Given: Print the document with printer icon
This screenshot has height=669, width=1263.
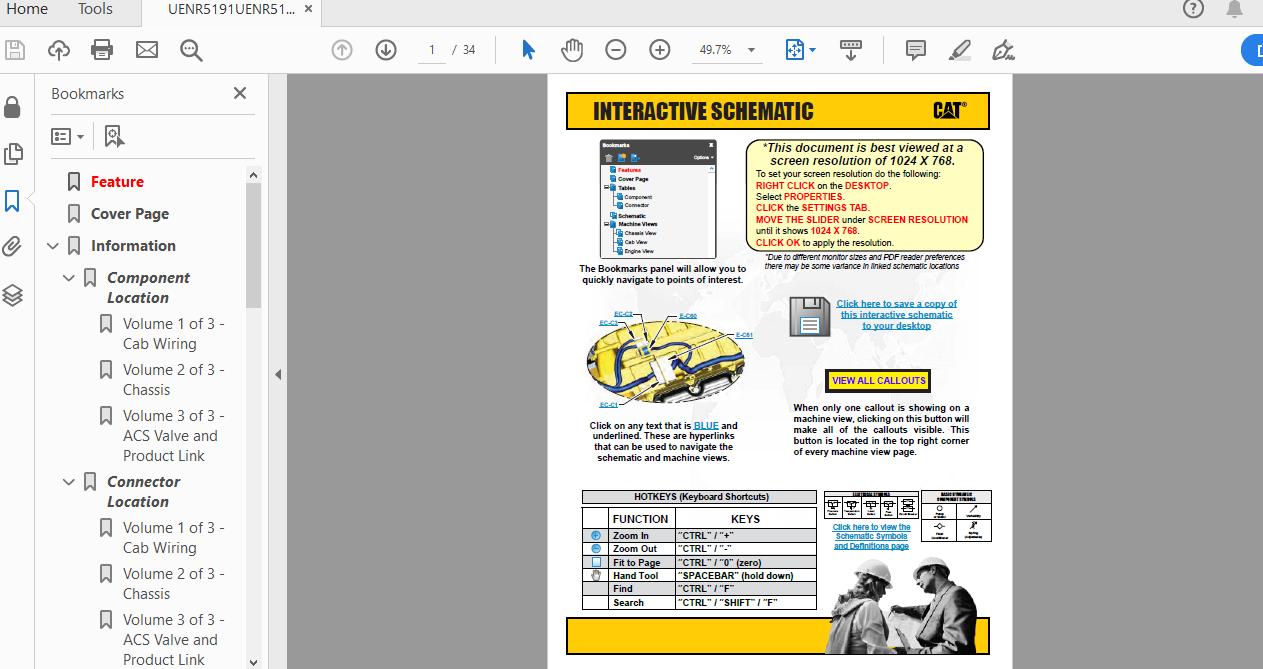Looking at the screenshot, I should (x=102, y=50).
